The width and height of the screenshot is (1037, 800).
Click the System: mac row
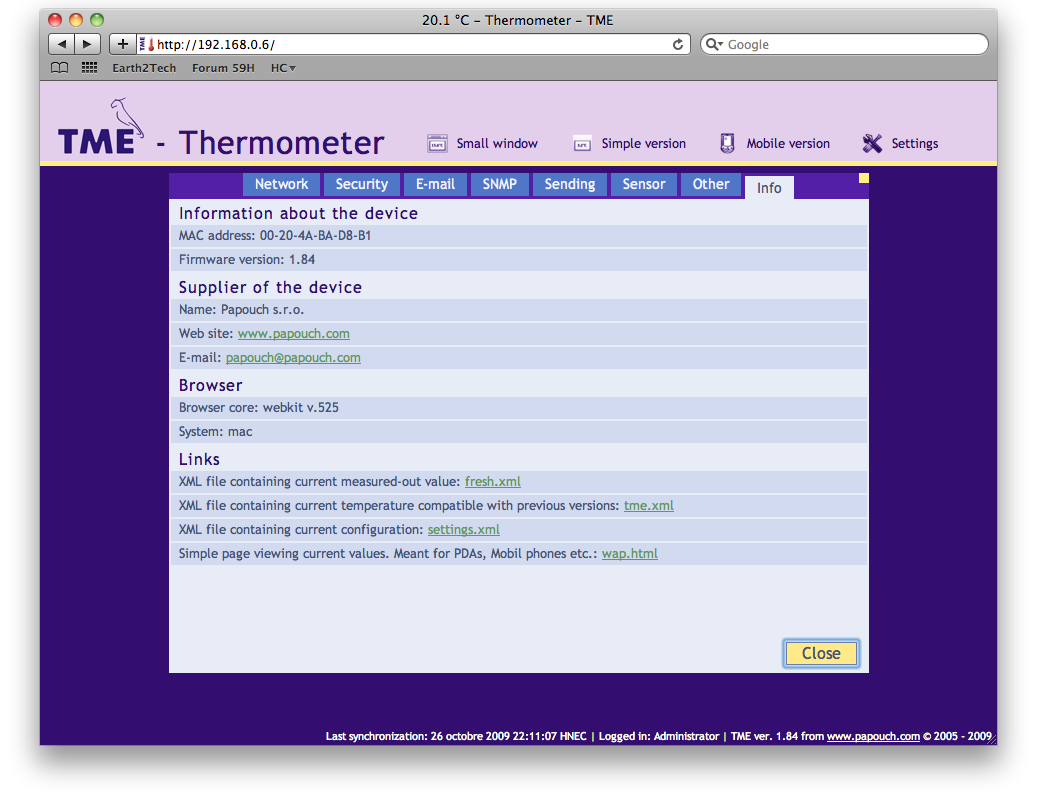tap(518, 432)
